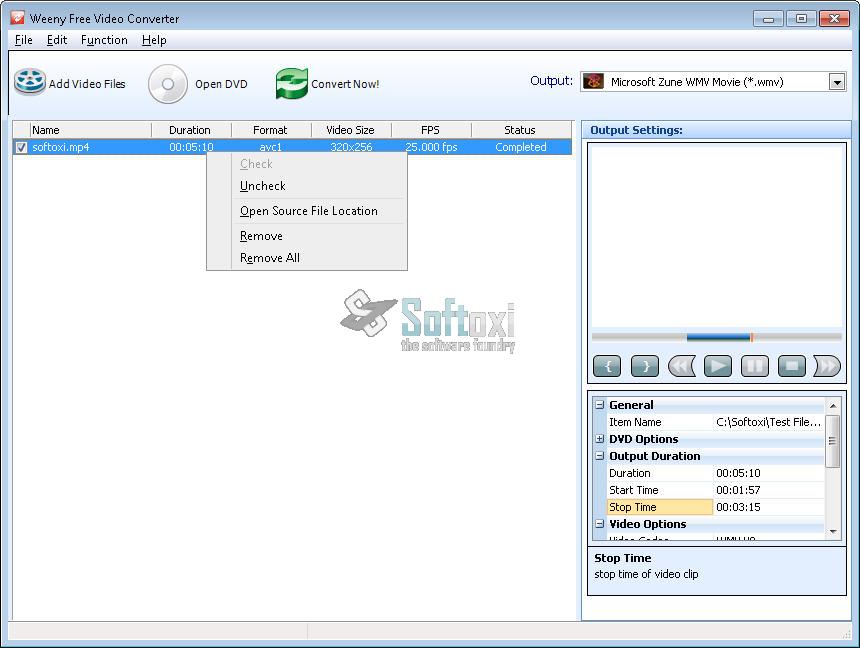The width and height of the screenshot is (860, 648).
Task: Uncheck the softoxi.mp4 checkbox
Action: pyautogui.click(x=21, y=147)
